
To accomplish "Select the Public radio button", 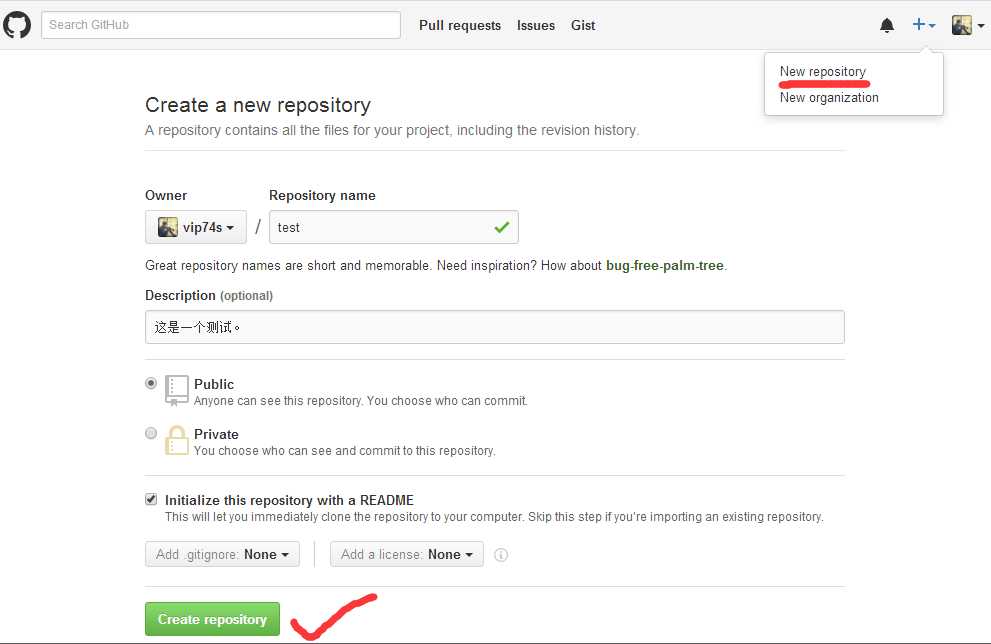I will coord(151,383).
